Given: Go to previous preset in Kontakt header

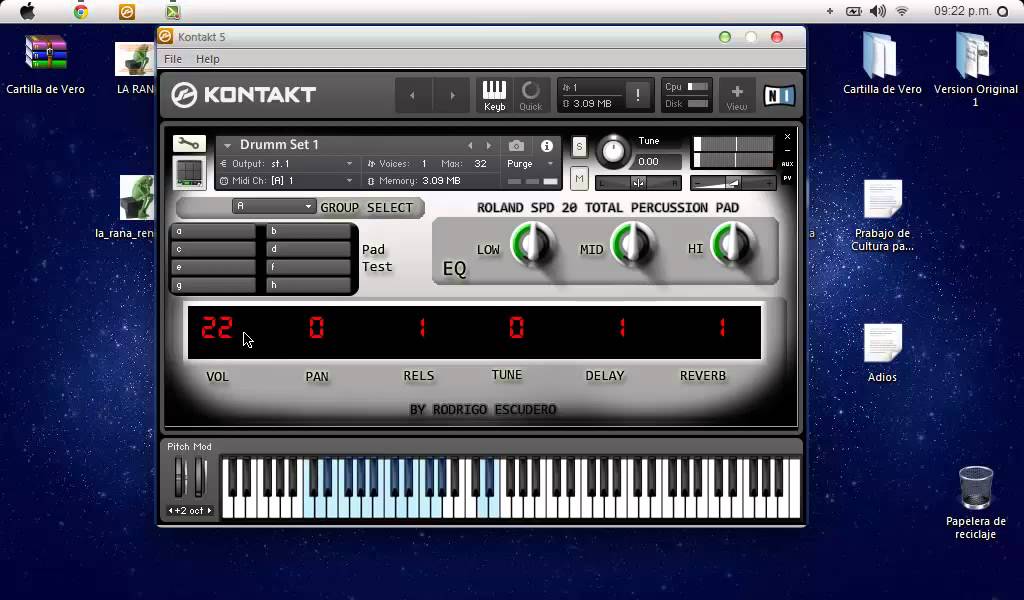Looking at the screenshot, I should (x=413, y=95).
